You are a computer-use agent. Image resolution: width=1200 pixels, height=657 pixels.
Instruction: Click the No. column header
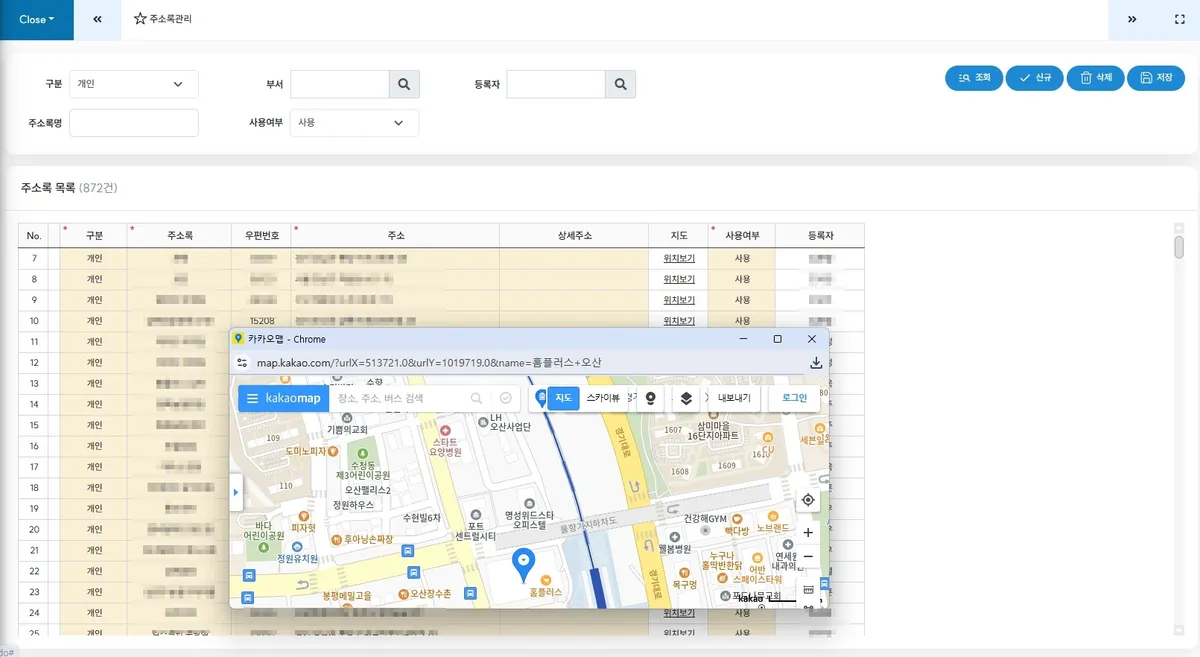[x=34, y=236]
